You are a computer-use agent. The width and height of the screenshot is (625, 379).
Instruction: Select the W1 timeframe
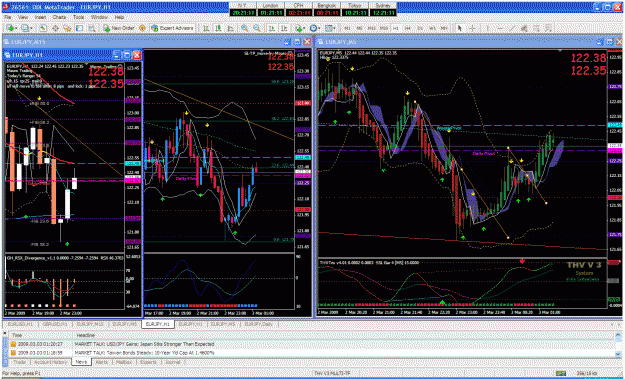point(432,28)
